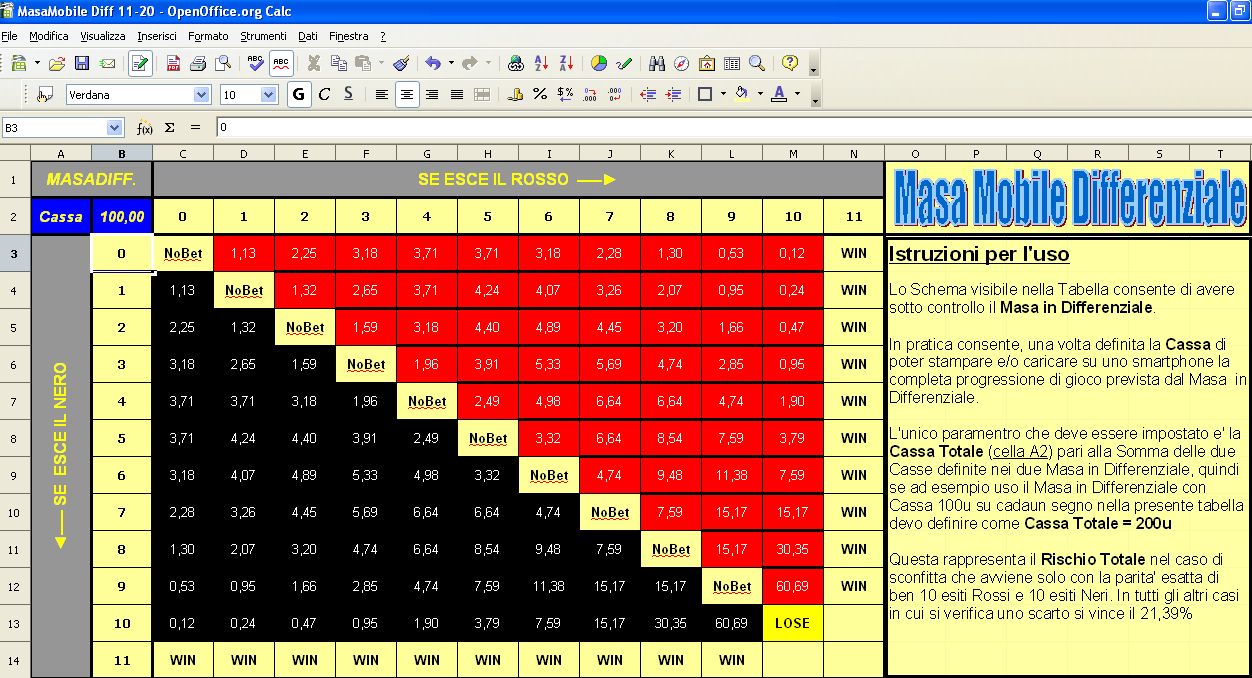Sort descending Z to A
The image size is (1252, 678).
(565, 63)
